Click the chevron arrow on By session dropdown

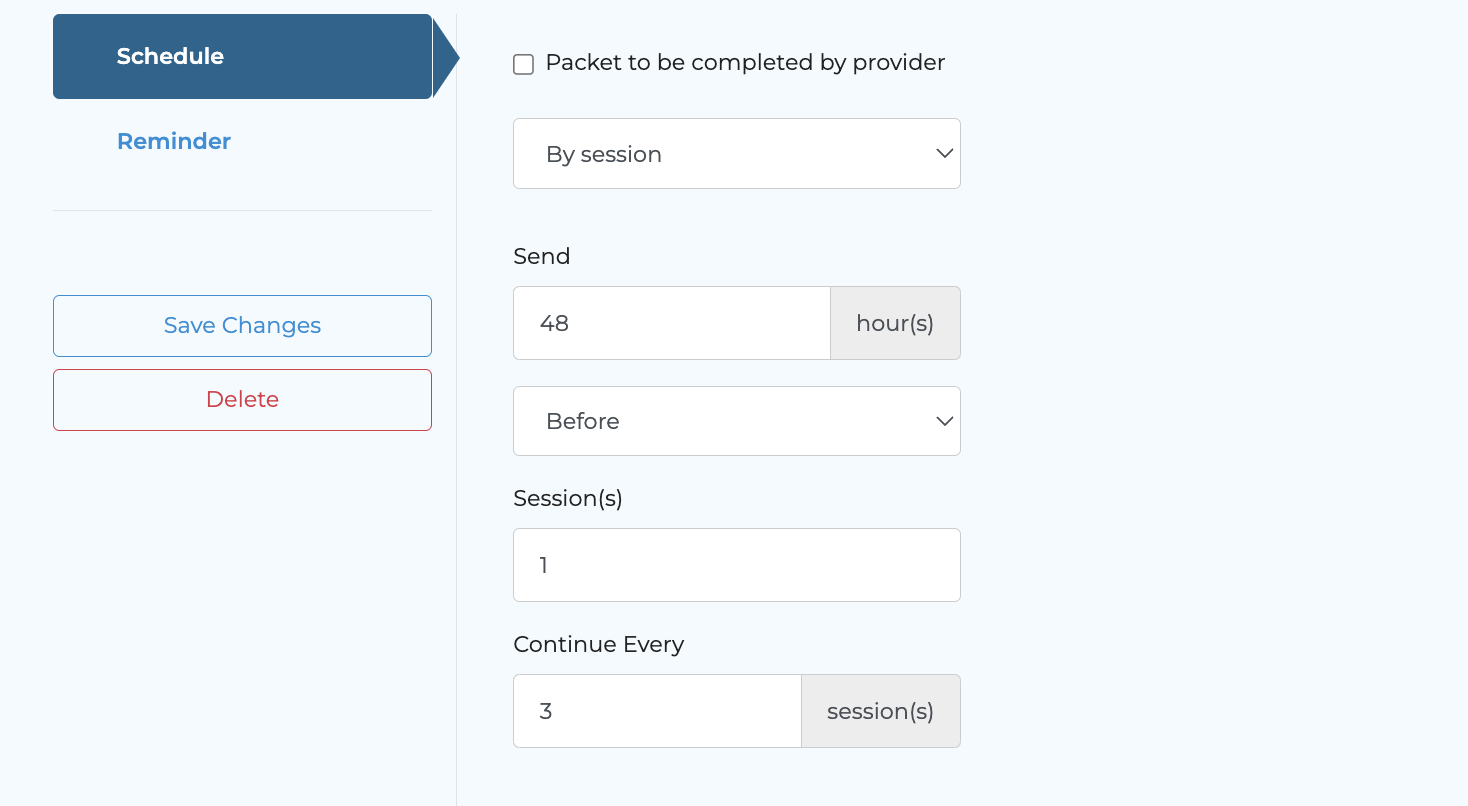944,153
